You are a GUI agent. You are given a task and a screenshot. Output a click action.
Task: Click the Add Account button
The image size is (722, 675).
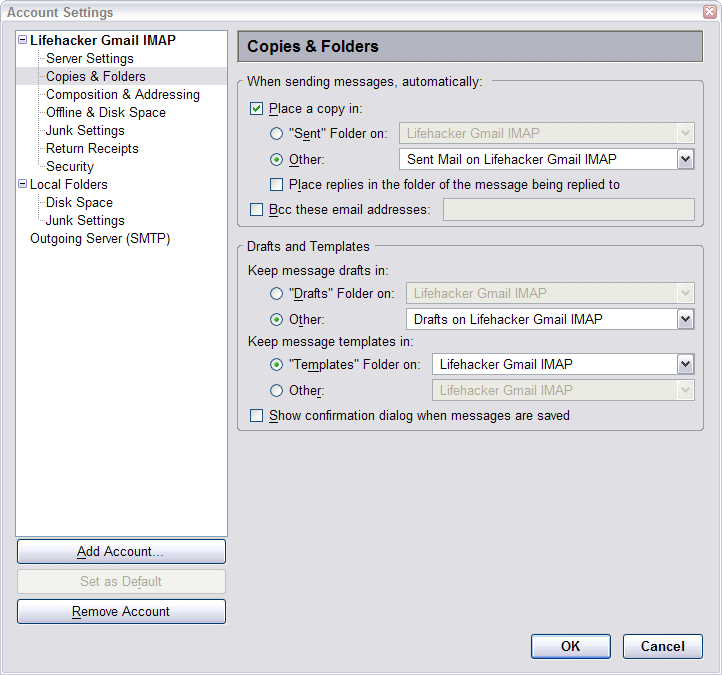point(122,552)
